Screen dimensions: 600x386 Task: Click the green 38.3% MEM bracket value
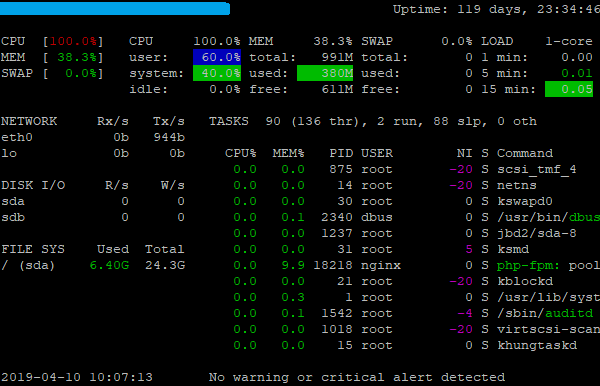(77, 57)
